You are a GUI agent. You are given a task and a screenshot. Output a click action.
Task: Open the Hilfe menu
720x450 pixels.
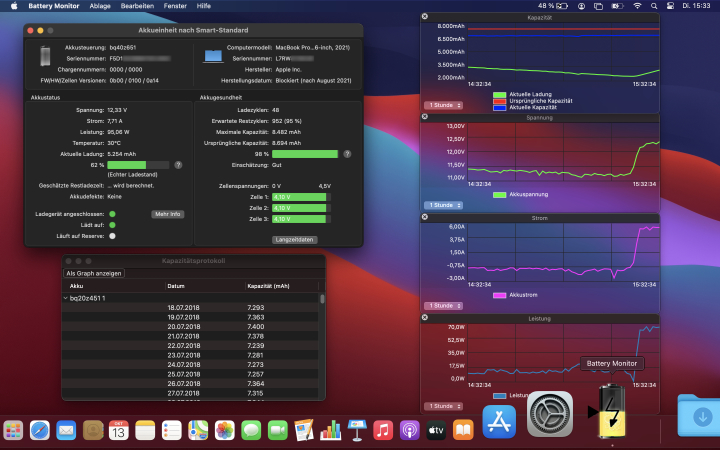pyautogui.click(x=203, y=6)
